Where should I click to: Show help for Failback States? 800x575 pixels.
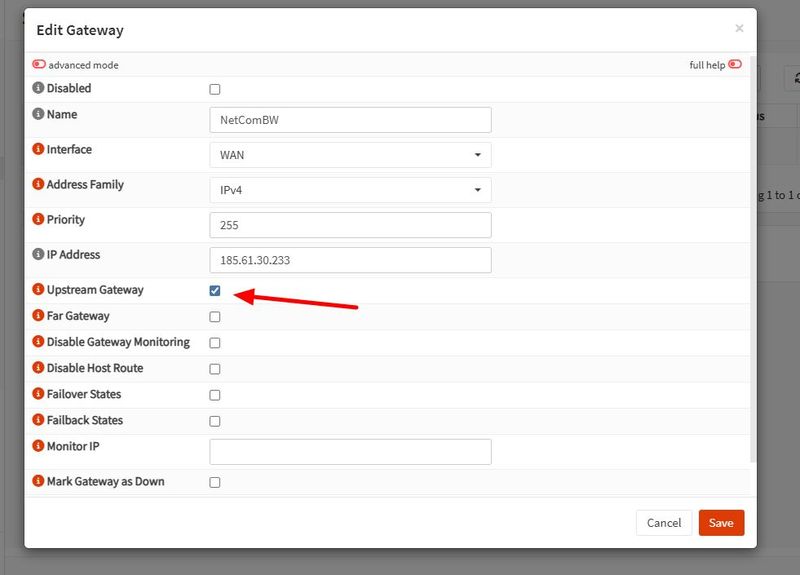pos(38,420)
